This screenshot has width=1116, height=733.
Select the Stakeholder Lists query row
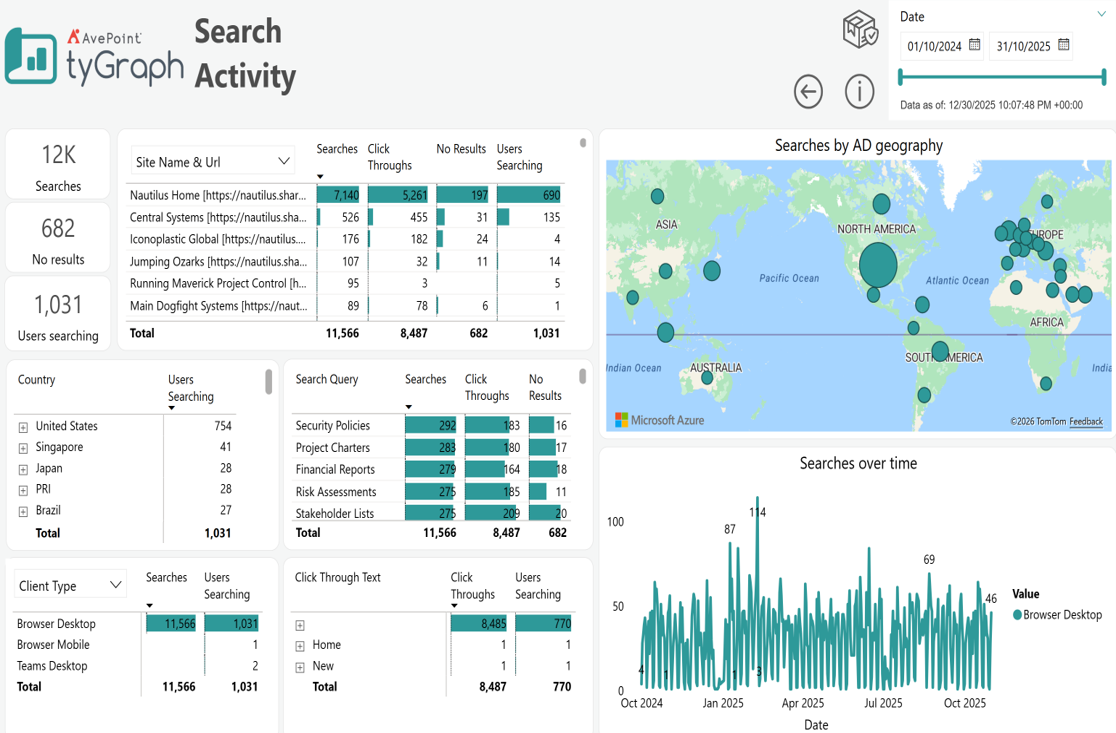pyautogui.click(x=431, y=513)
